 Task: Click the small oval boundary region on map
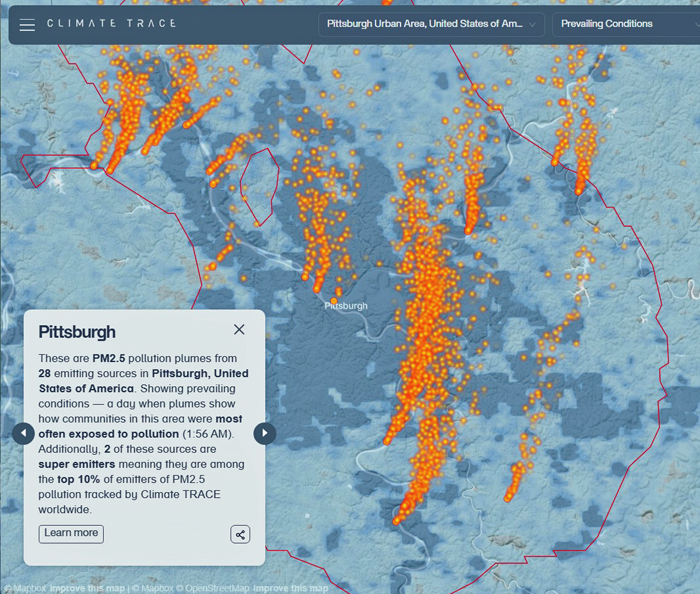click(x=260, y=187)
